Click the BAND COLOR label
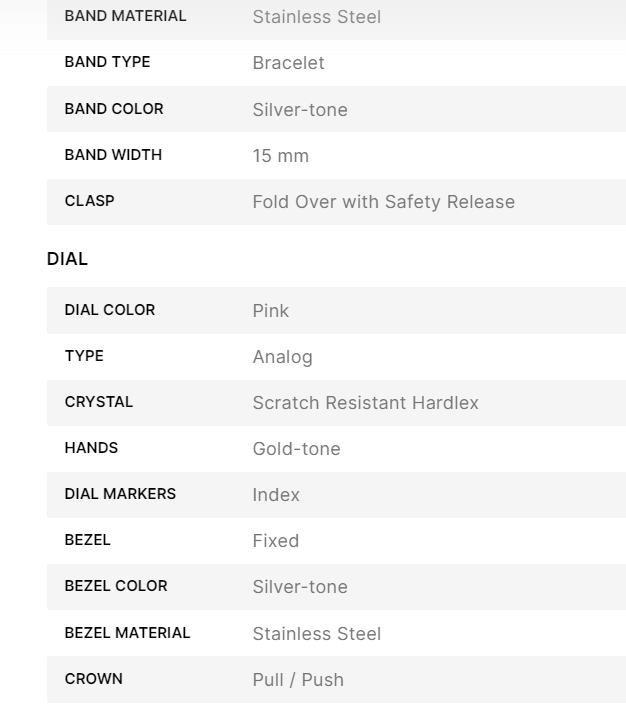This screenshot has width=626, height=711. click(114, 108)
